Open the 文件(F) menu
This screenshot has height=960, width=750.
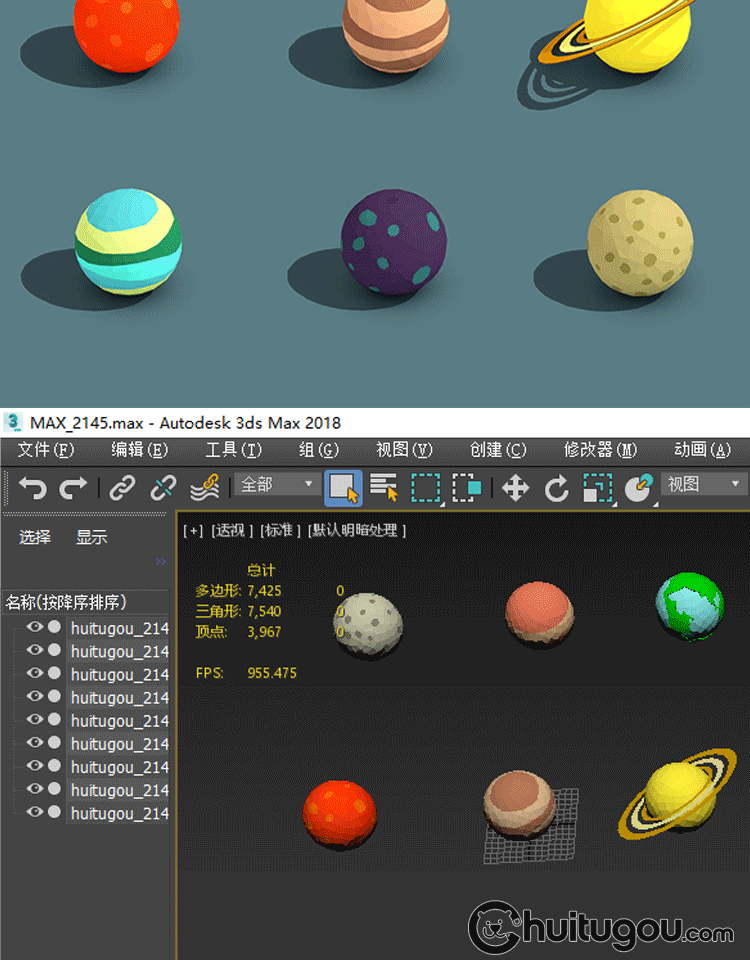point(46,450)
